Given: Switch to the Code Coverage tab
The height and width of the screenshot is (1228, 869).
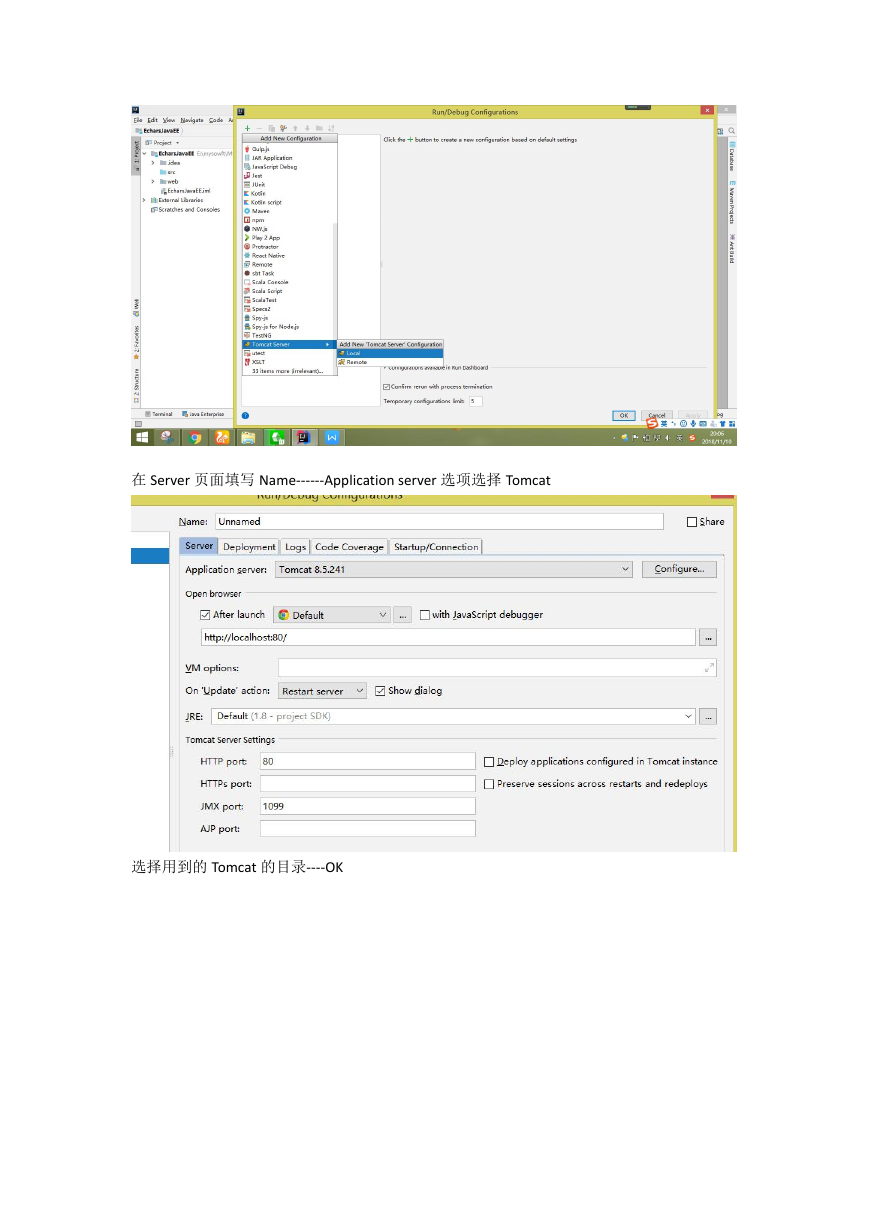Looking at the screenshot, I should (x=349, y=547).
